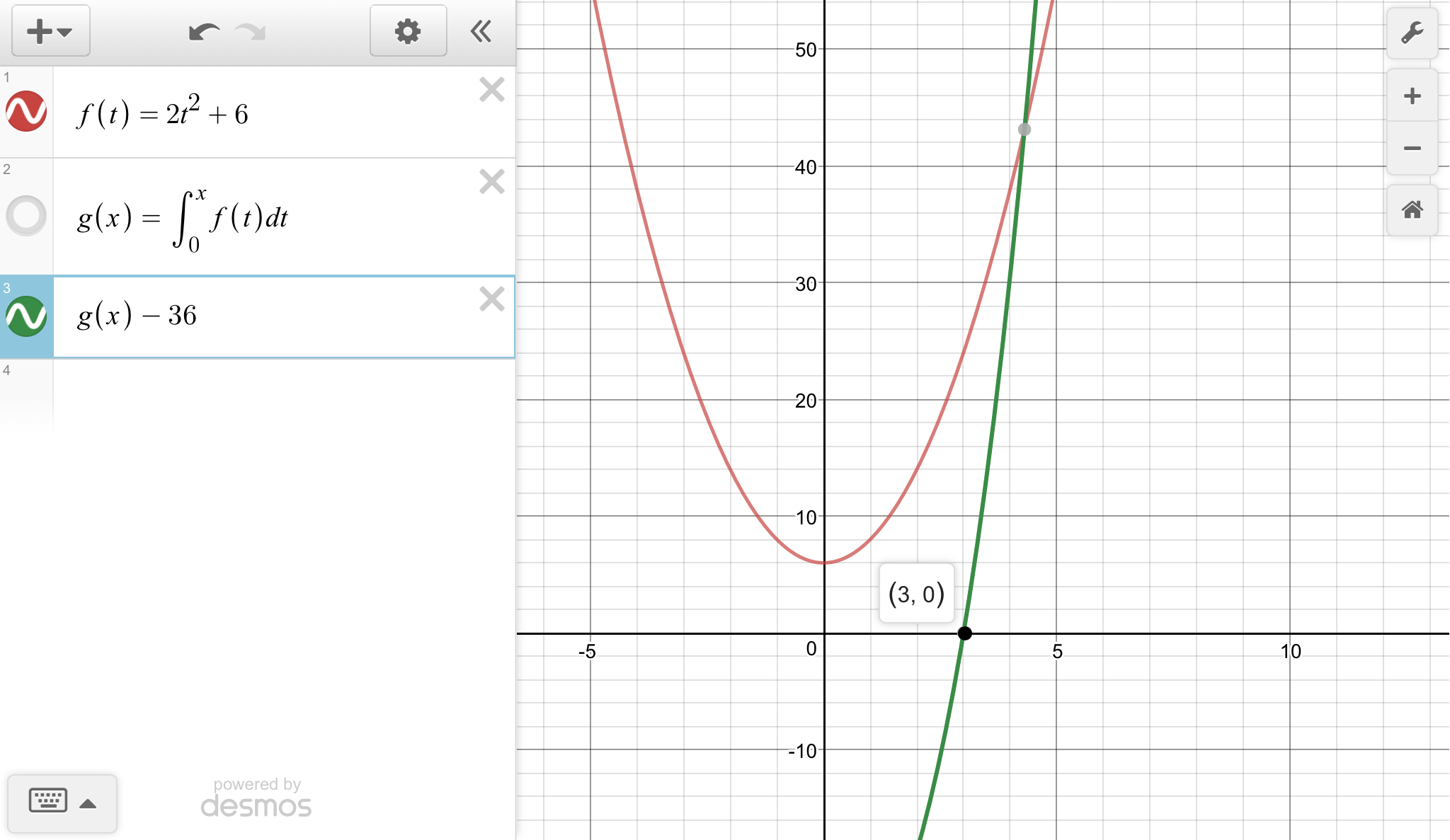Delete the g(x) − 36 expression
Image resolution: width=1450 pixels, height=840 pixels.
(x=491, y=299)
